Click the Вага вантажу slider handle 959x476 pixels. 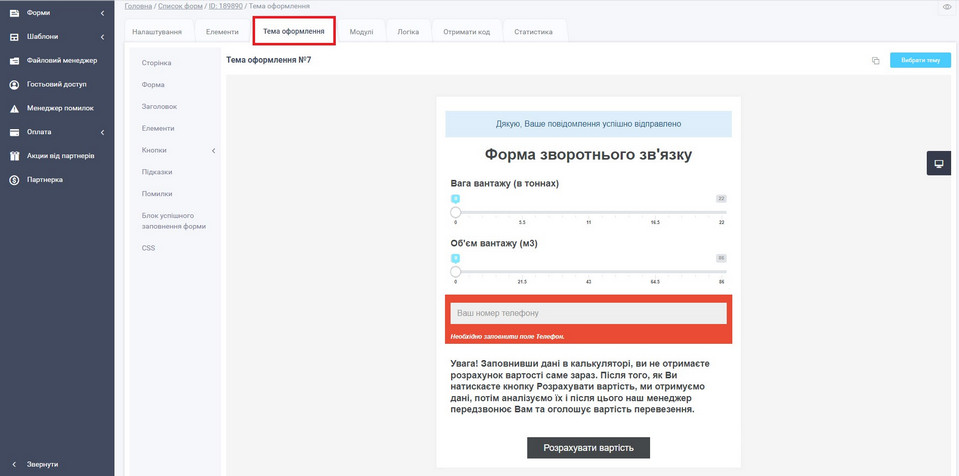coord(455,213)
